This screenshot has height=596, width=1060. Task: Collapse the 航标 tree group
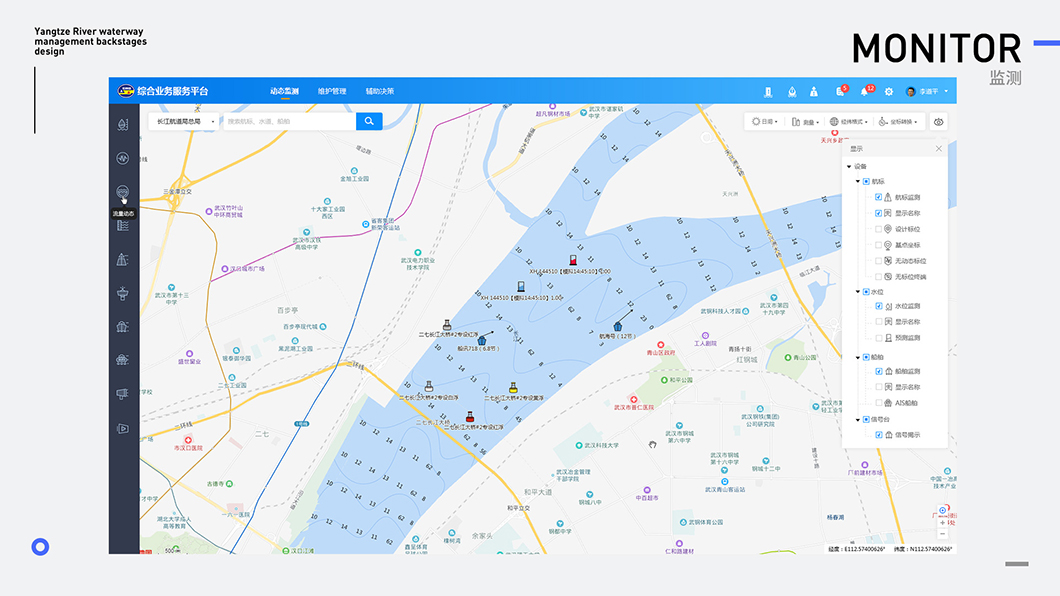(x=858, y=181)
